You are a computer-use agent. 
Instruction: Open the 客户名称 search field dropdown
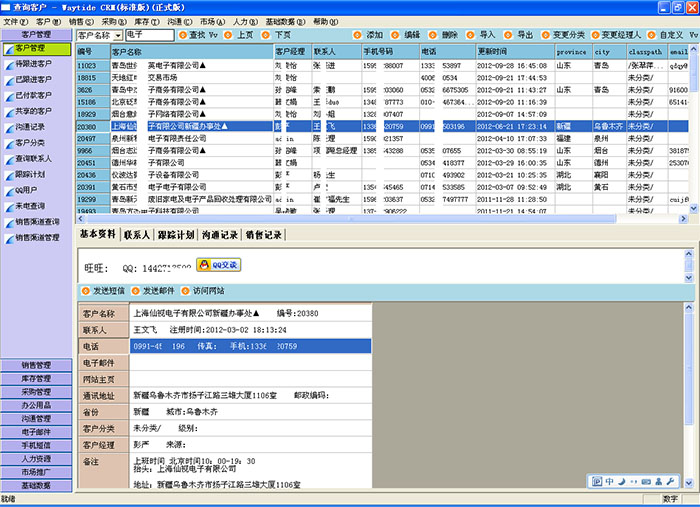pos(117,35)
